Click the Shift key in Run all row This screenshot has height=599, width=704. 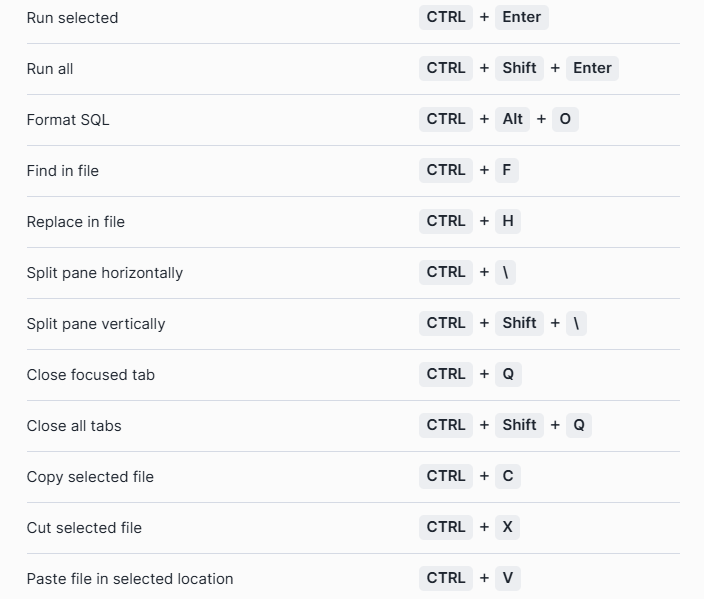[519, 68]
